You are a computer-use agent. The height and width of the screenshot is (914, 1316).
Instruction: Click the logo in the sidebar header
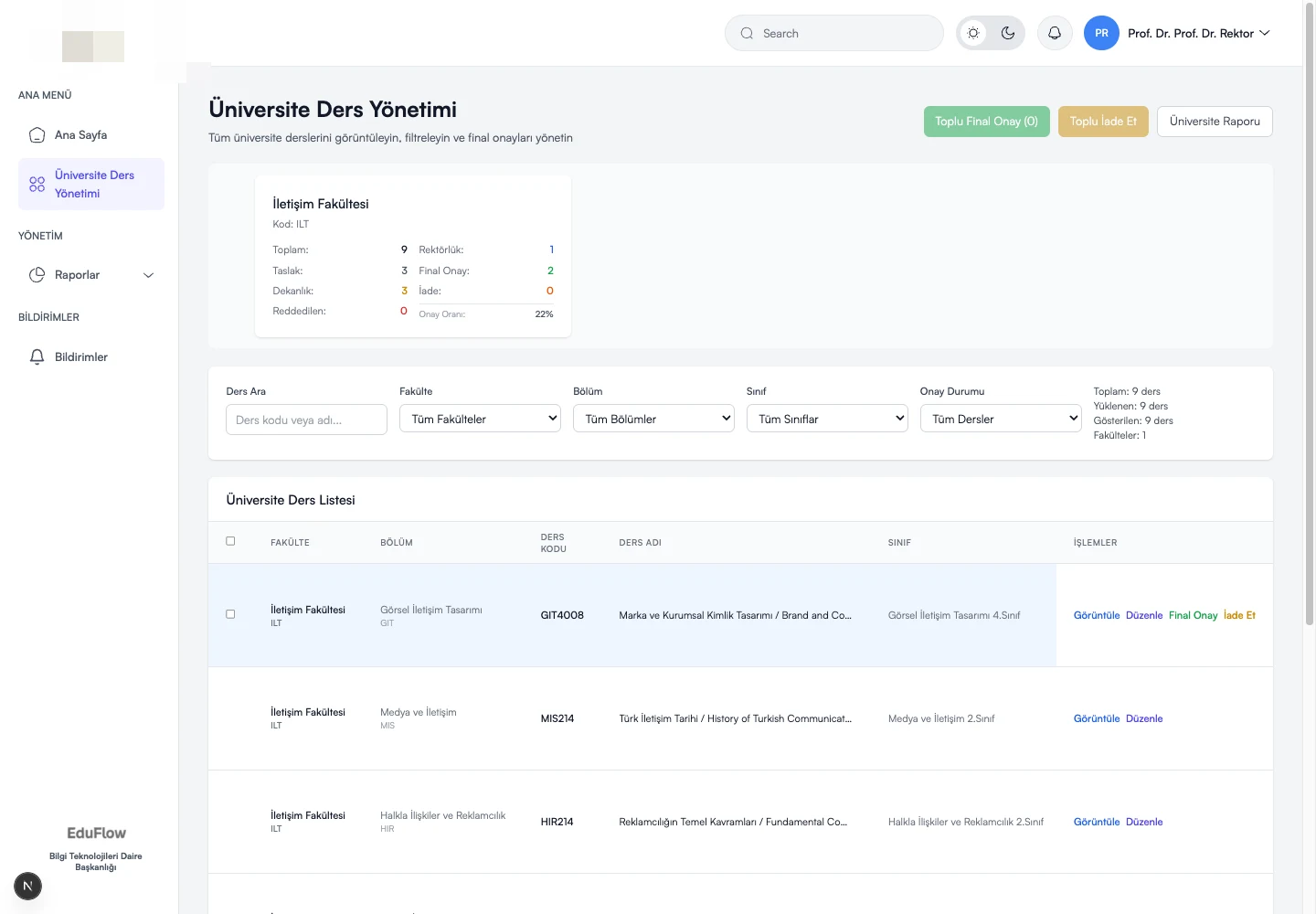click(x=93, y=47)
